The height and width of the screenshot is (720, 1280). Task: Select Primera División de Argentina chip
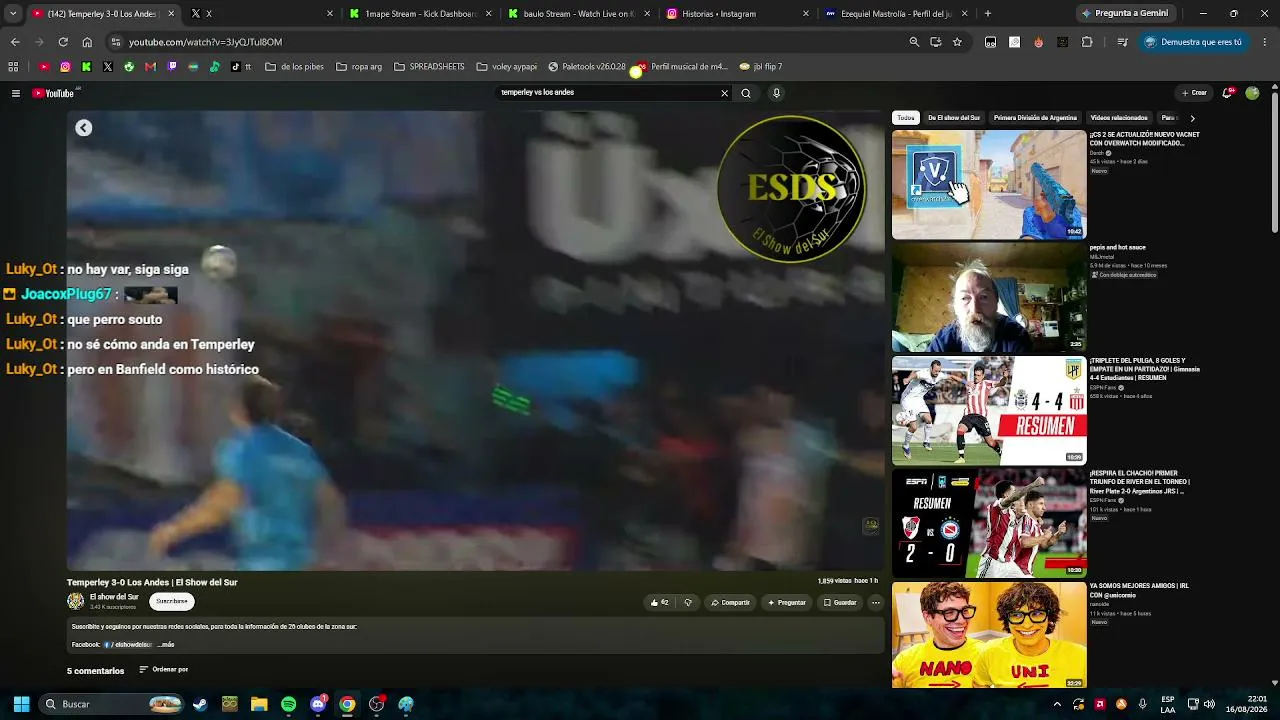(x=1035, y=118)
